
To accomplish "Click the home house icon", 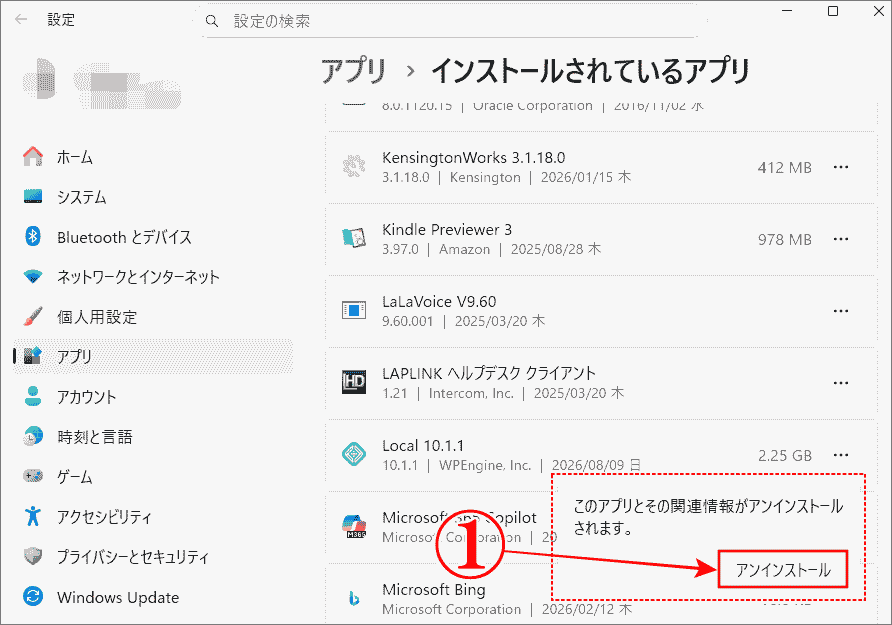I will tap(33, 156).
